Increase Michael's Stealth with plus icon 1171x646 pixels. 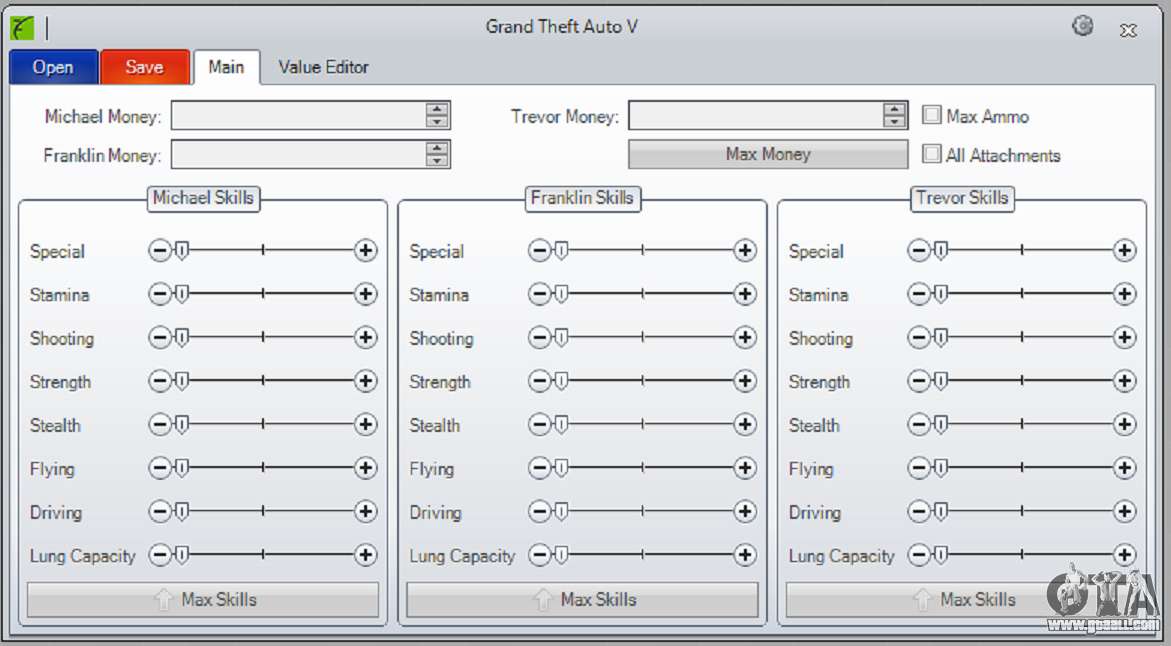coord(365,424)
